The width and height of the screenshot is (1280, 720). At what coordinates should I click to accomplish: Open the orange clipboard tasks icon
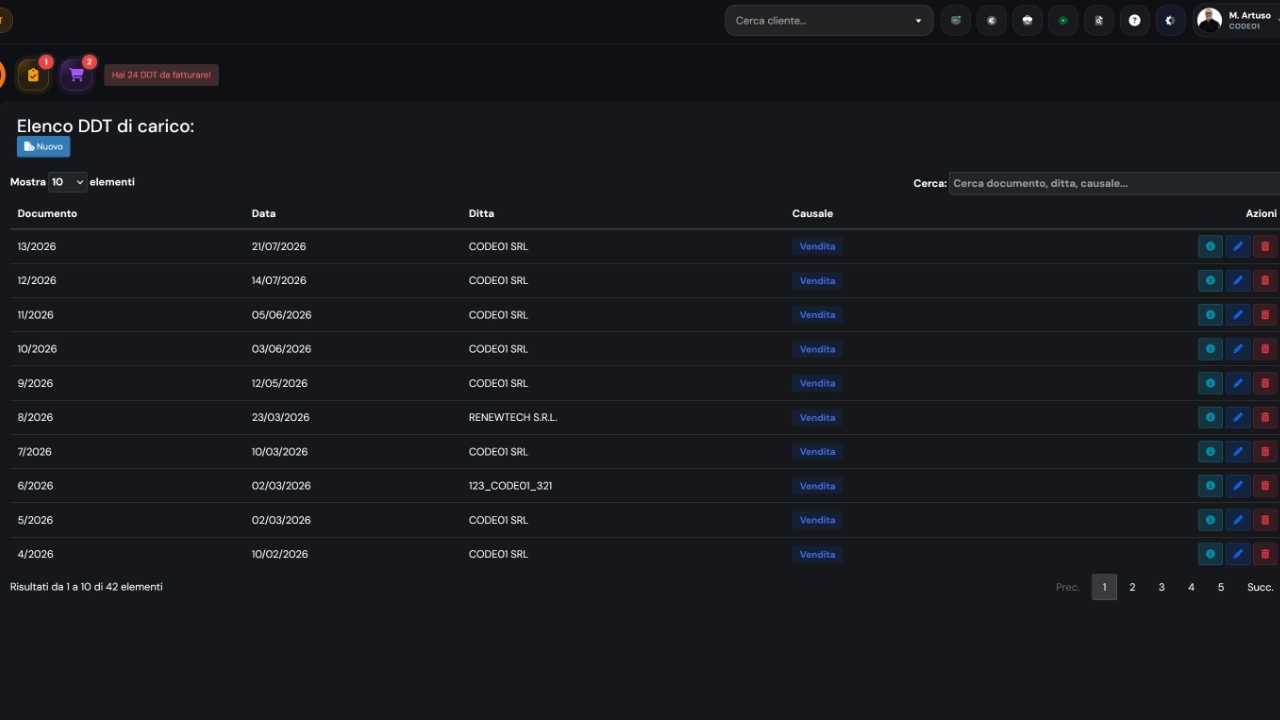34,75
